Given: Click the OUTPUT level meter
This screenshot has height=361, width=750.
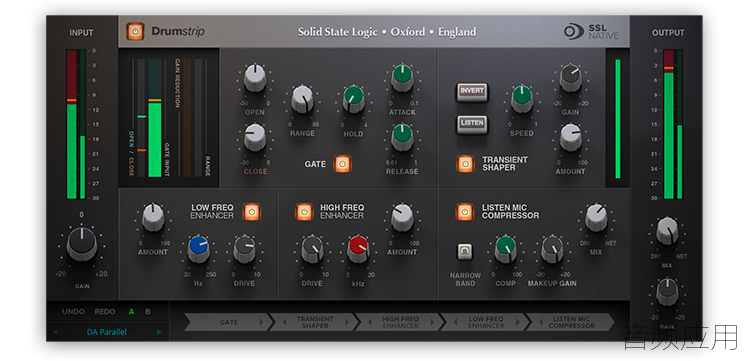Looking at the screenshot, I should click(673, 124).
